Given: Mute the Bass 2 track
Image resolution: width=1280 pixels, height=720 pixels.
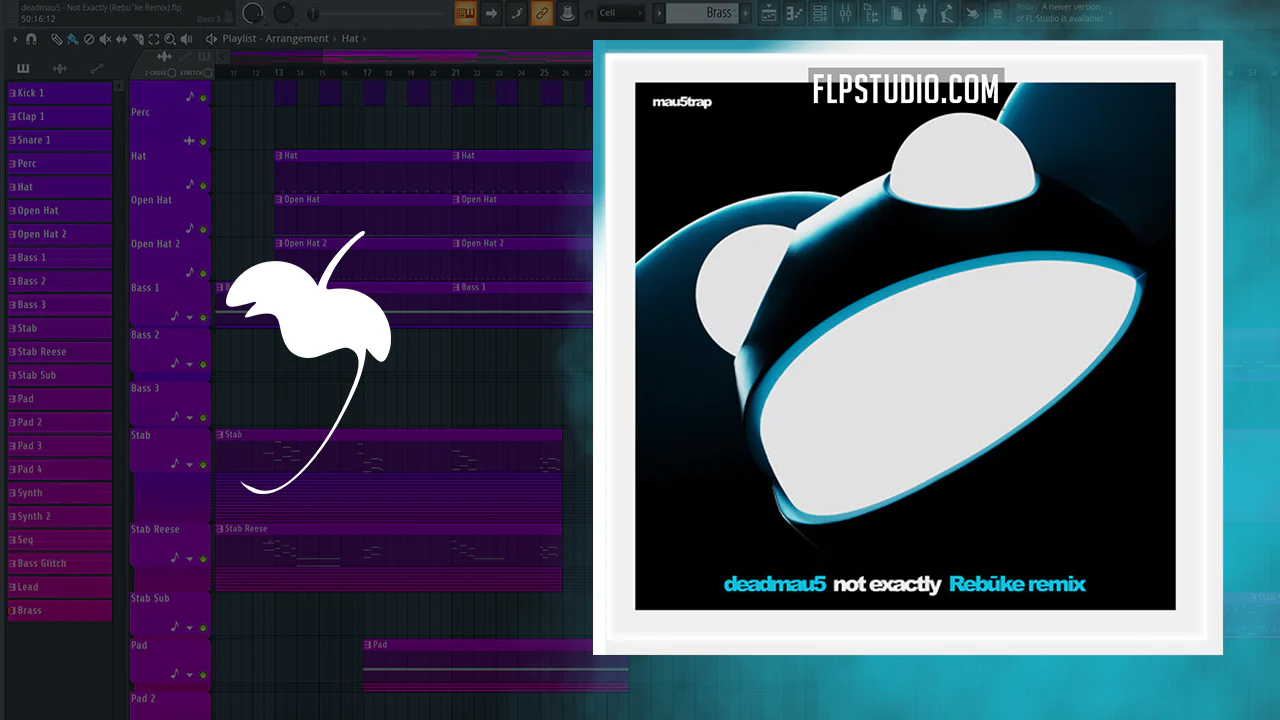Looking at the screenshot, I should coord(203,364).
